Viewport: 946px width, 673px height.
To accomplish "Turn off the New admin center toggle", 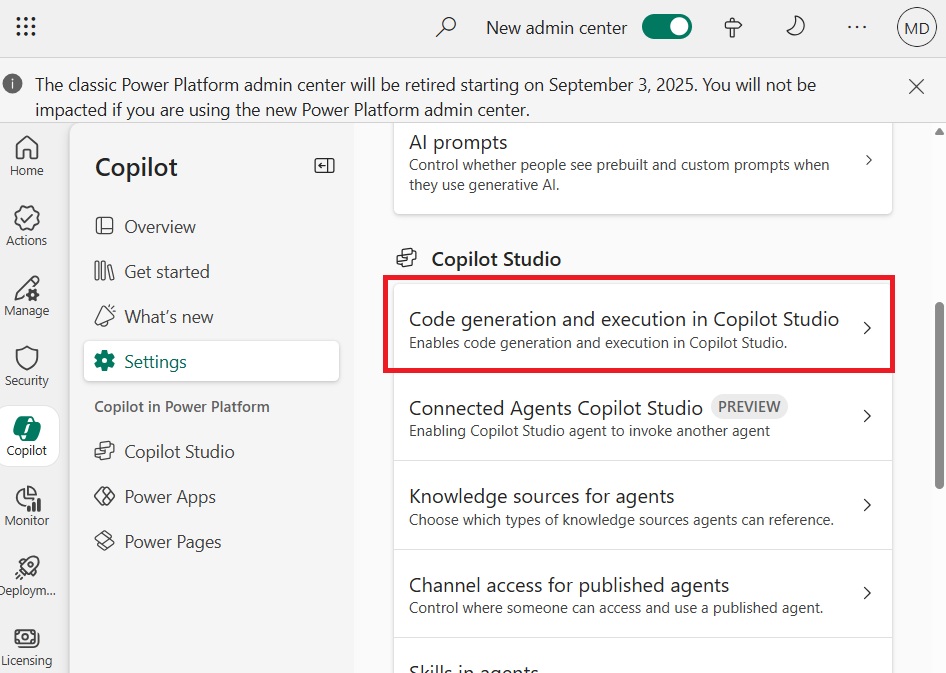I will tap(667, 27).
